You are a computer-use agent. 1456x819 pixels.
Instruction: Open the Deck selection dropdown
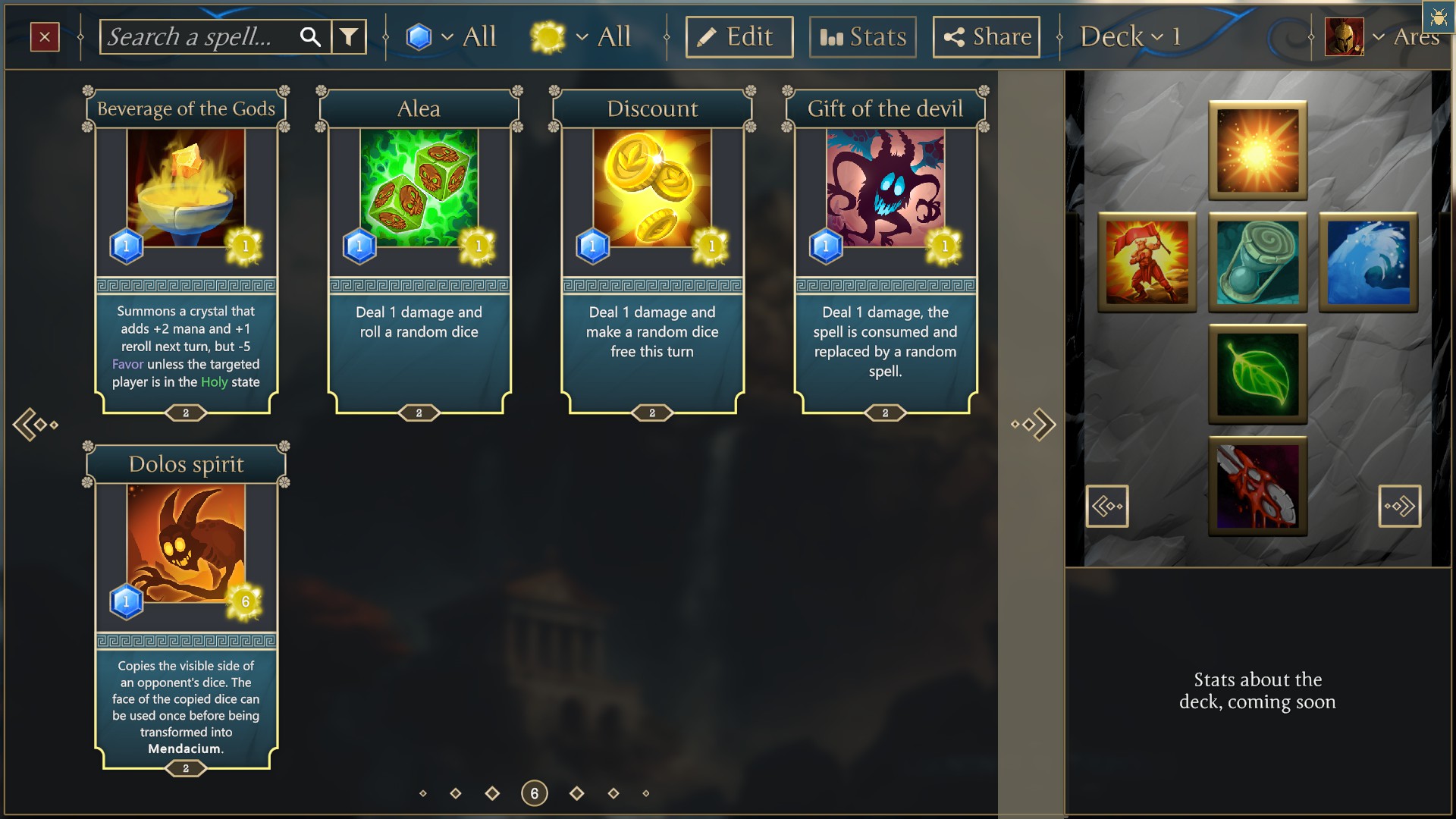pos(1130,36)
